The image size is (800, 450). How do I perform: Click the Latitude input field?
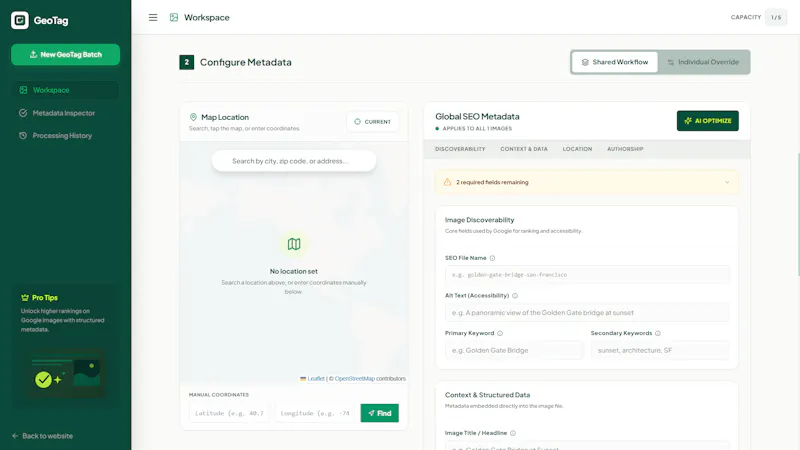(230, 413)
